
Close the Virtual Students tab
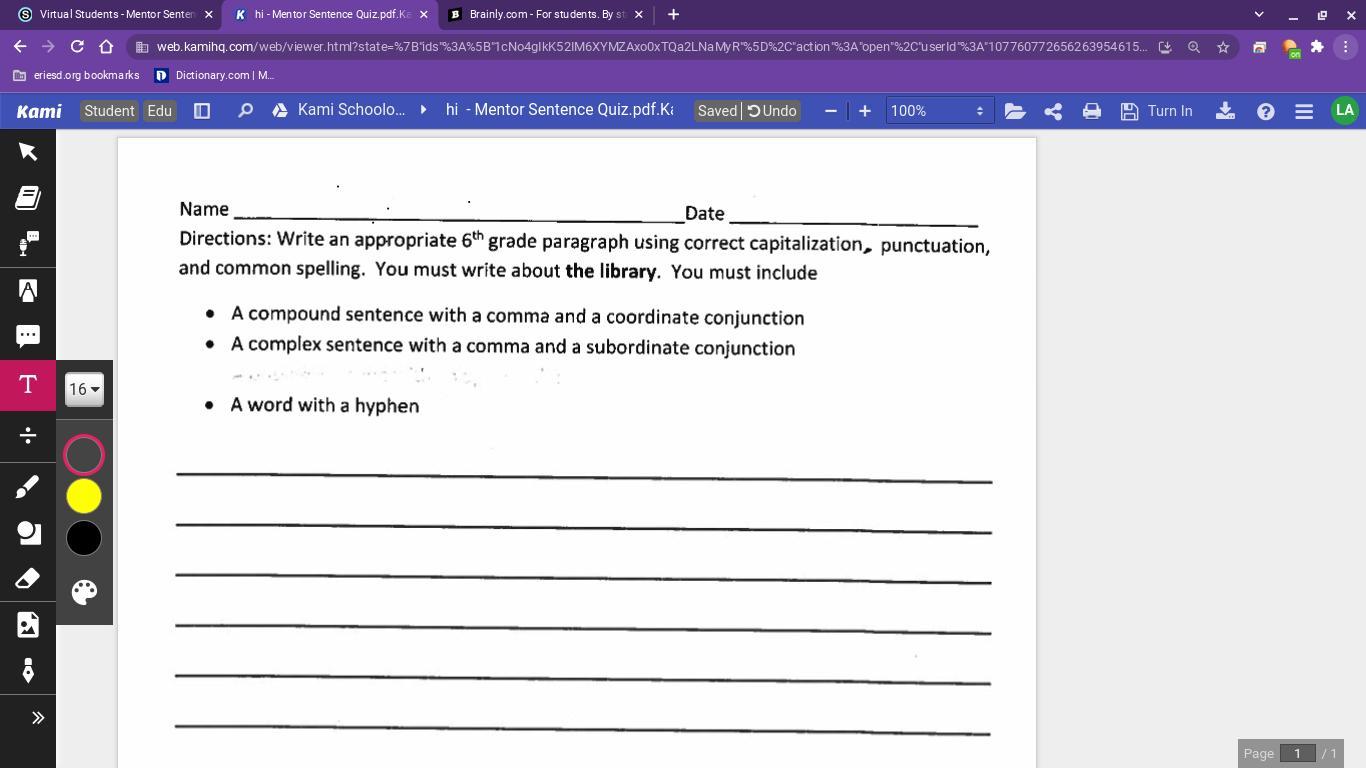208,14
